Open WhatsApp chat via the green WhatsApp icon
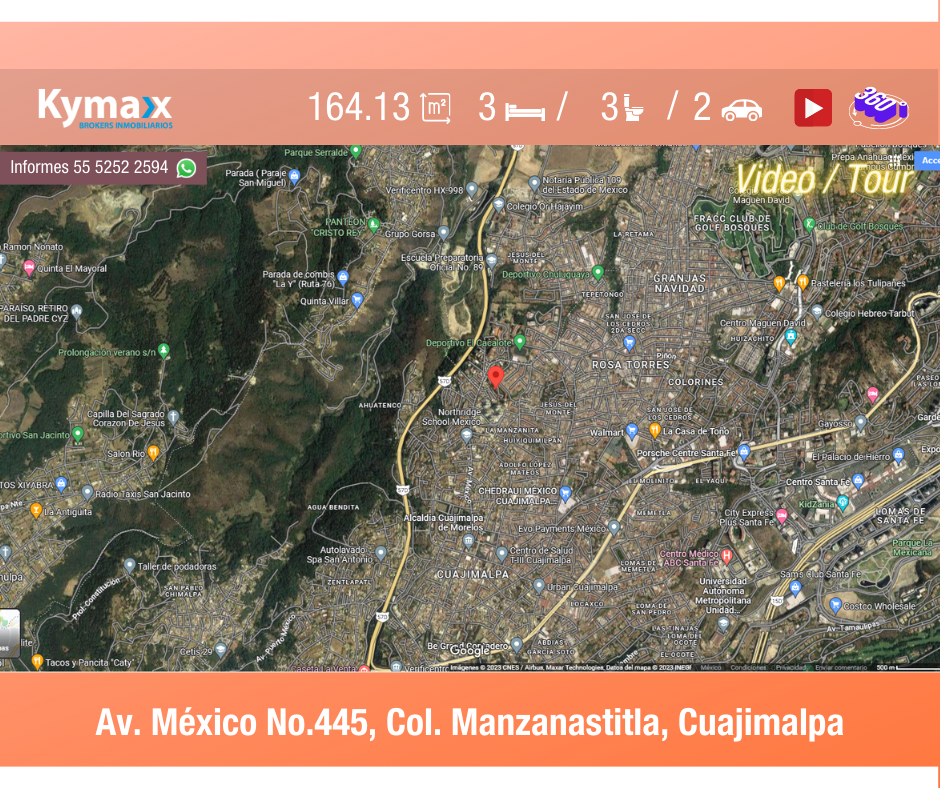Screen dimensions: 940x788 (186, 168)
